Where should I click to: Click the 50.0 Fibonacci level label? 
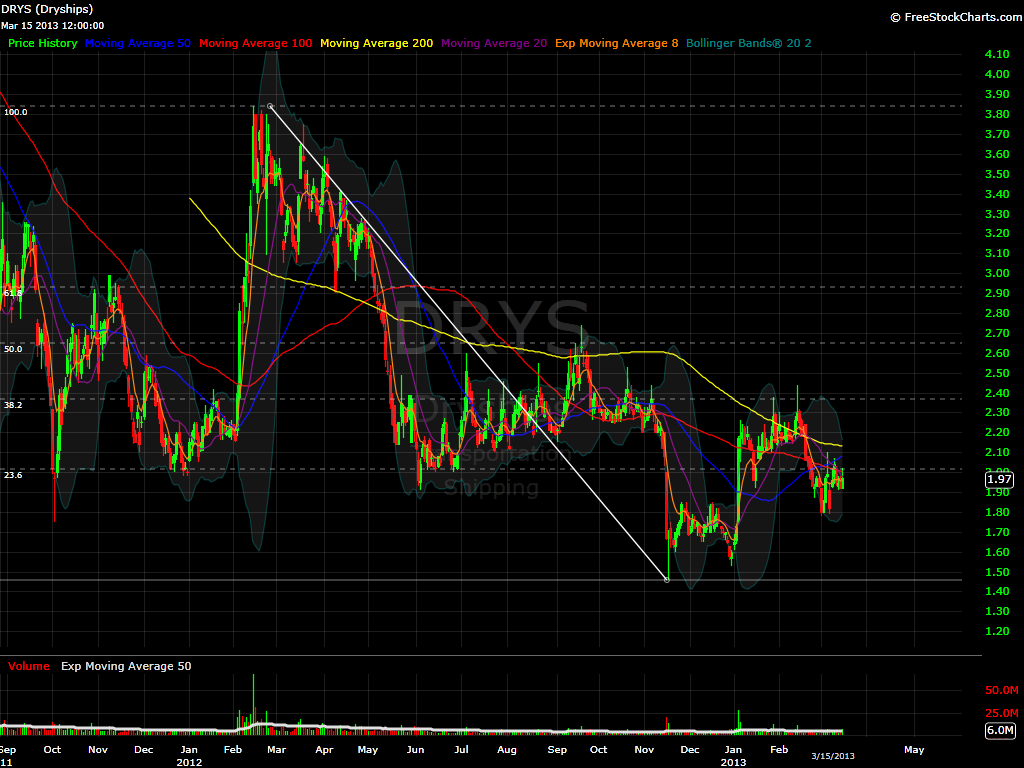[x=13, y=350]
